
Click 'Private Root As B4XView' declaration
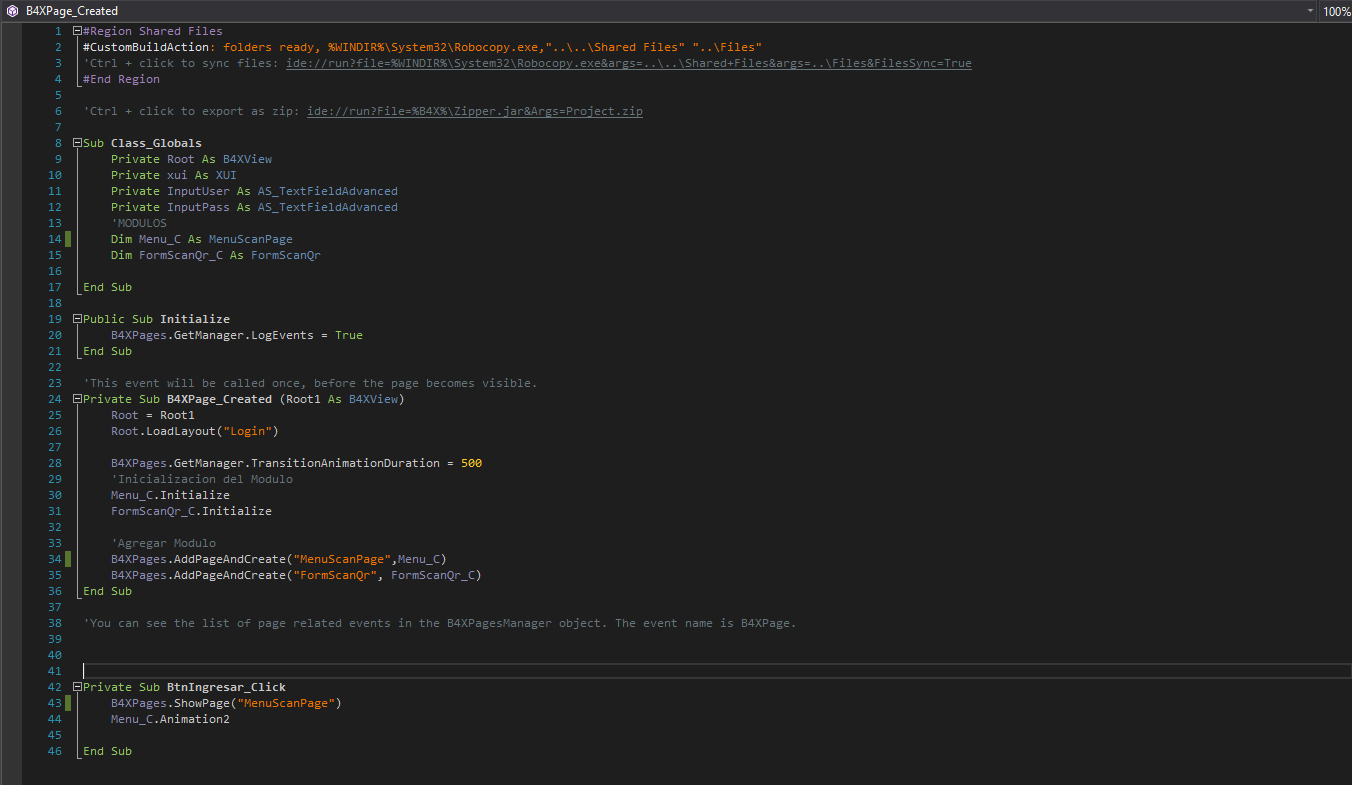(191, 159)
